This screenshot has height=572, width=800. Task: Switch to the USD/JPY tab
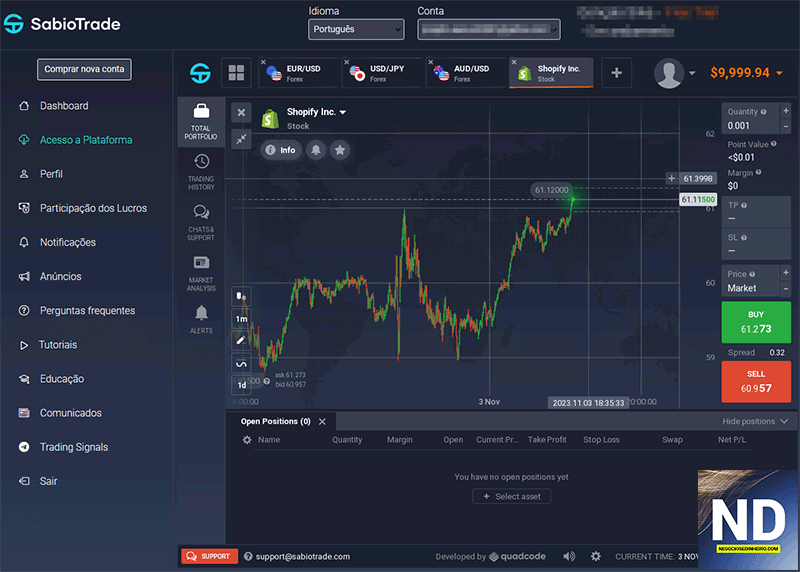click(382, 73)
